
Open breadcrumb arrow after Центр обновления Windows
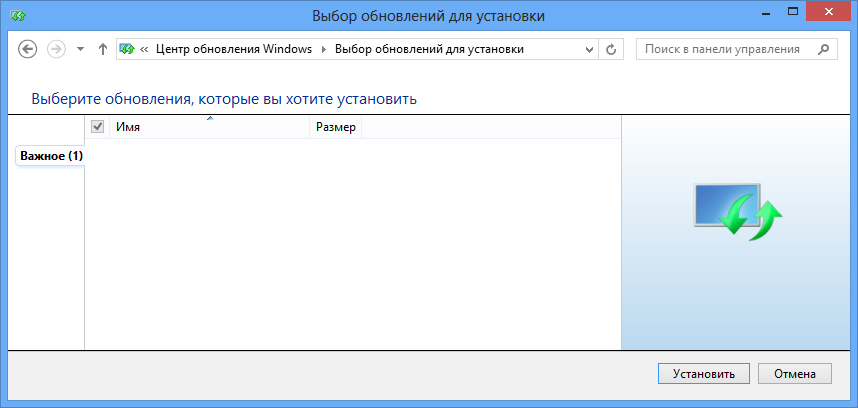pos(323,49)
